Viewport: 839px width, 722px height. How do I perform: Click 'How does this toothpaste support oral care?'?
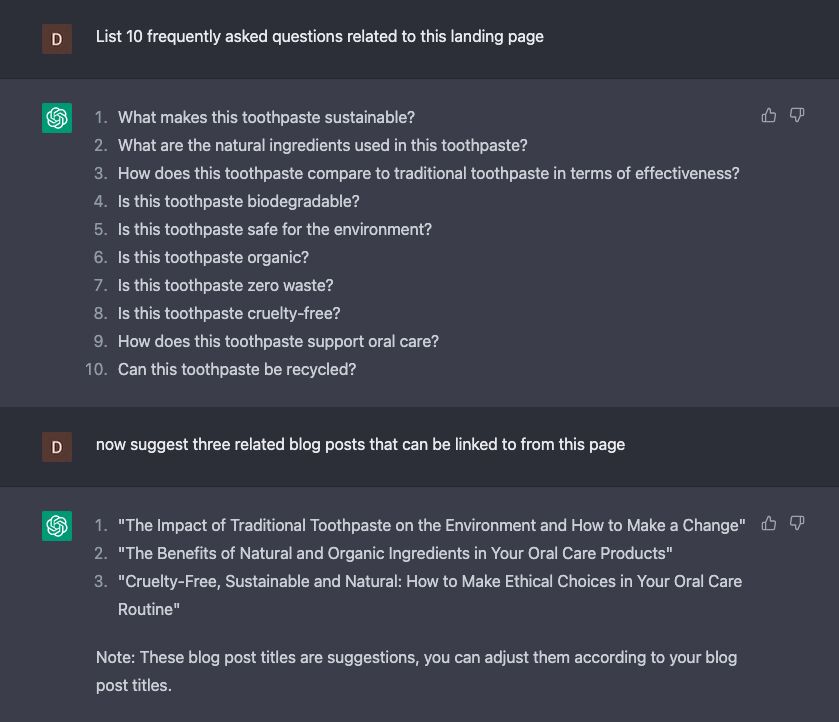278,341
